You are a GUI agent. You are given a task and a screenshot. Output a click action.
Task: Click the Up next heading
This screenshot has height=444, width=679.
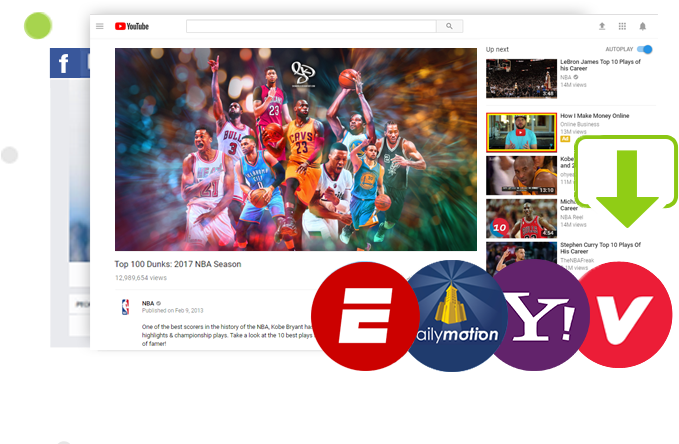(497, 49)
